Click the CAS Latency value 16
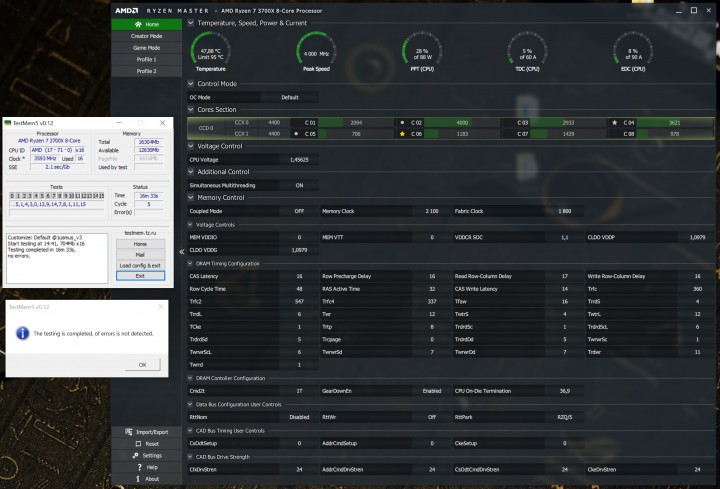This screenshot has width=720, height=489. (x=299, y=276)
